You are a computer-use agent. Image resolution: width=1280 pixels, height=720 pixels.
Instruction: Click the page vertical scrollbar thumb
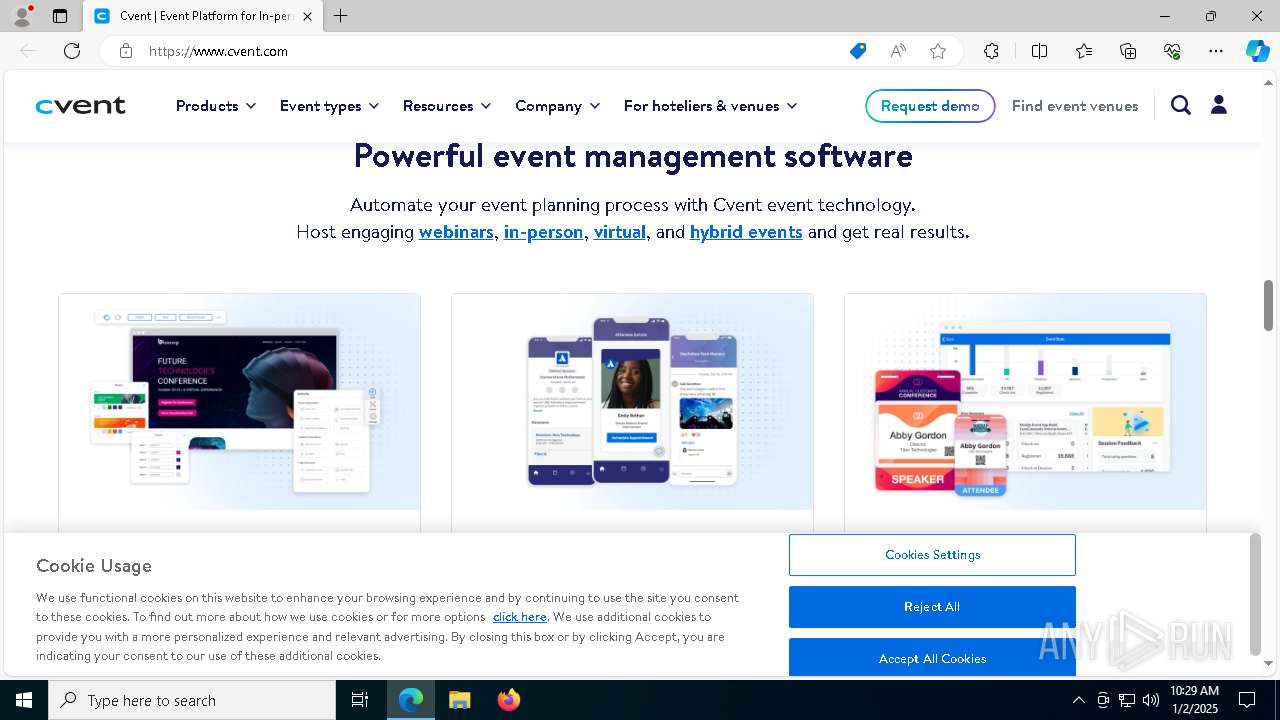[1268, 305]
